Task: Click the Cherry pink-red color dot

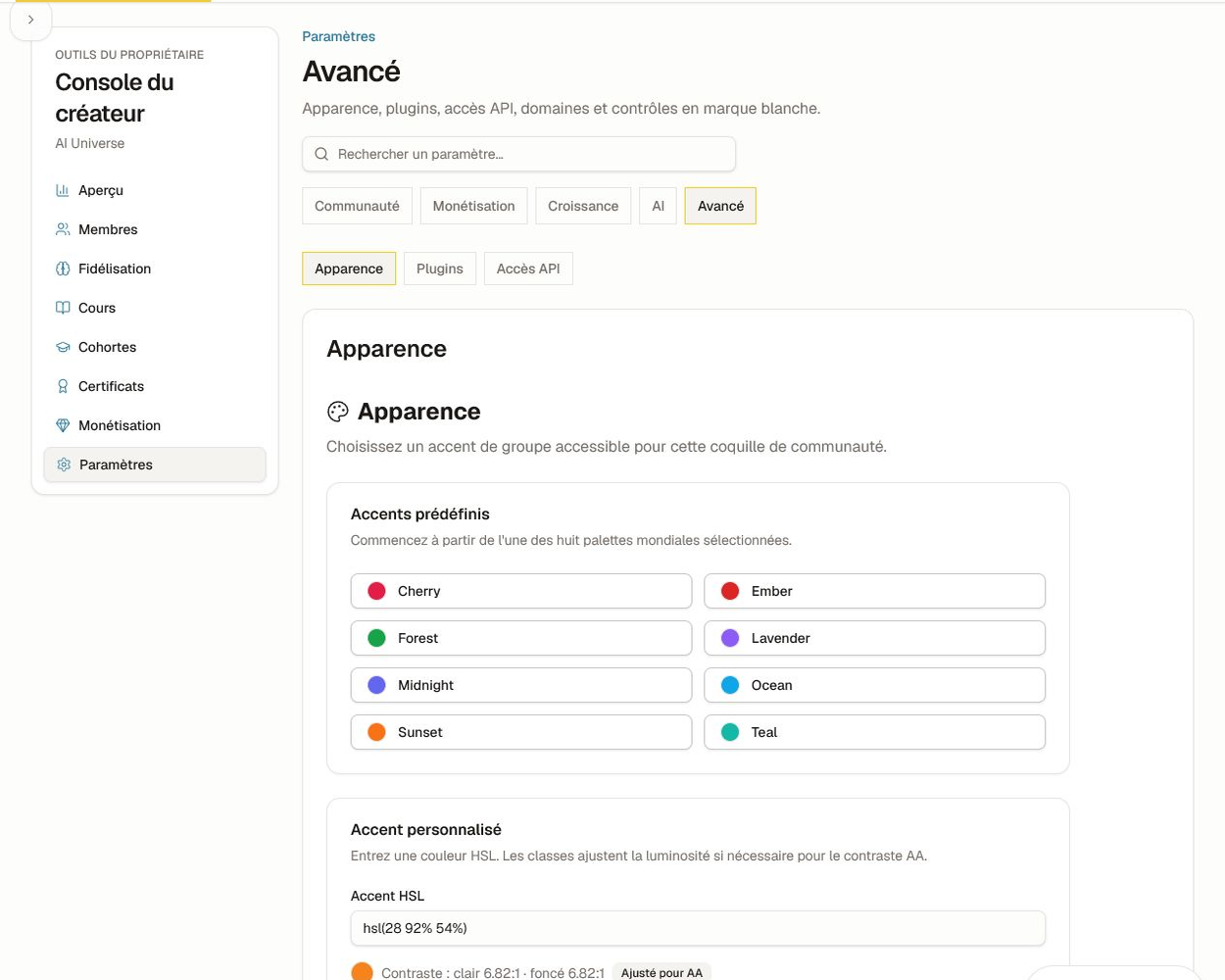Action: click(376, 591)
